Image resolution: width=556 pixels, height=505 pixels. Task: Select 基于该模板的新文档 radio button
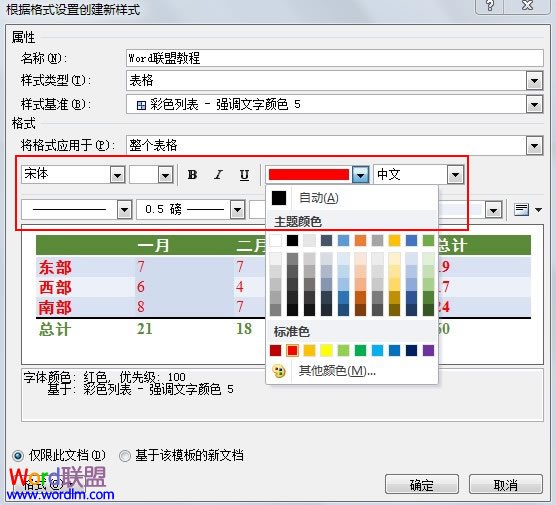coord(124,456)
